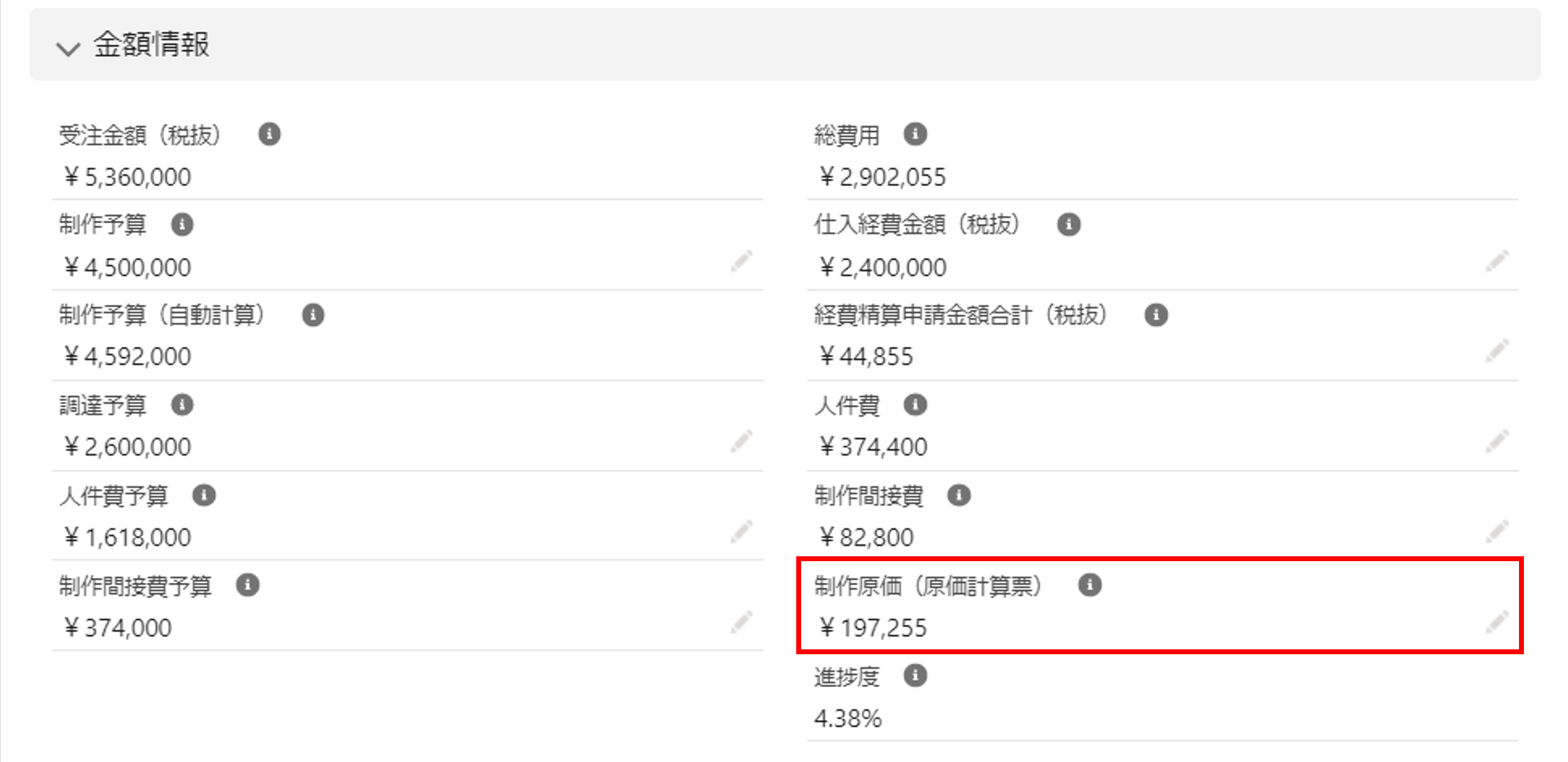Edit 制作予算 with pencil icon

(742, 262)
